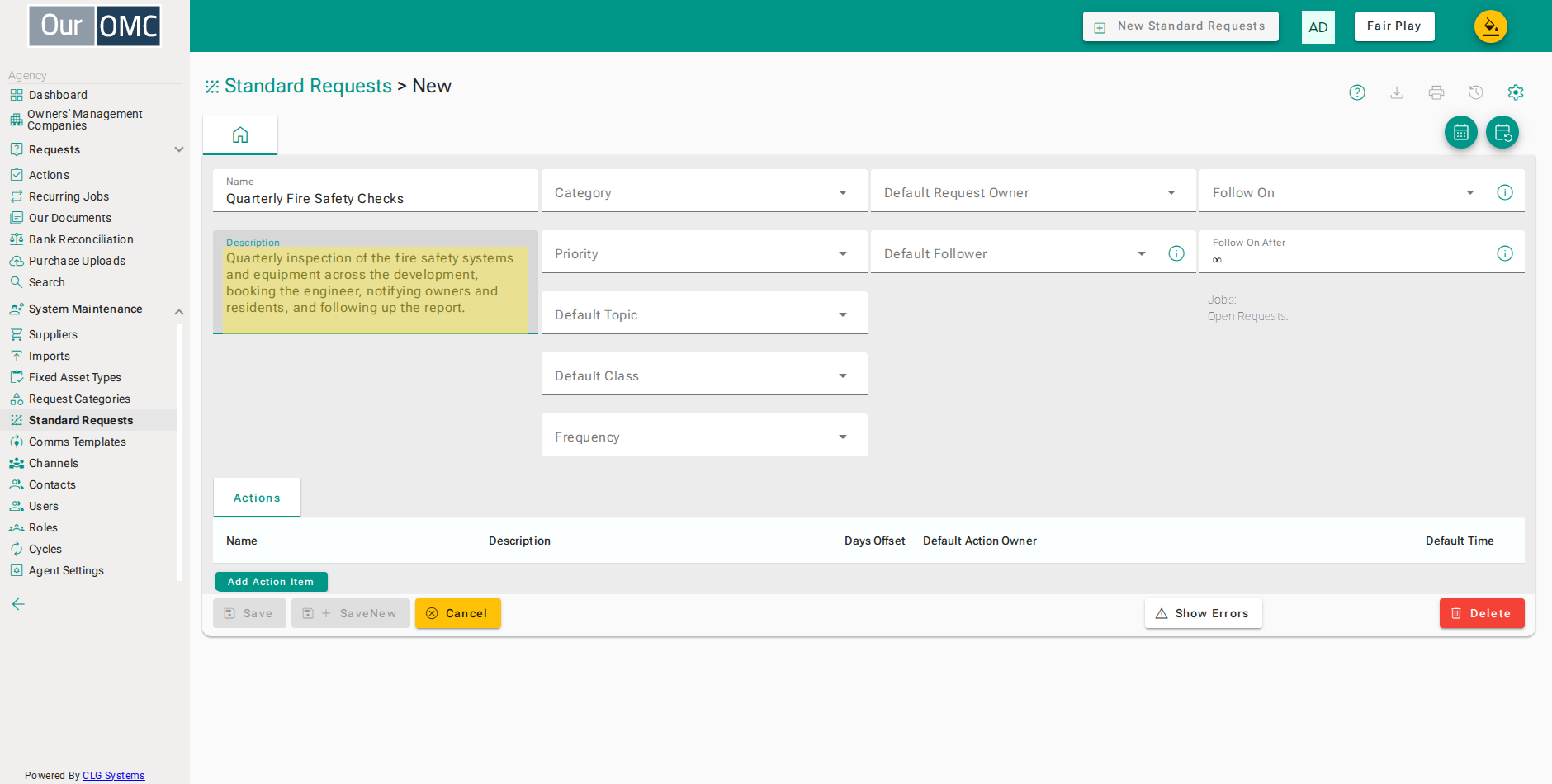The width and height of the screenshot is (1552, 784).
Task: Open the history clock icon
Action: 1476,92
